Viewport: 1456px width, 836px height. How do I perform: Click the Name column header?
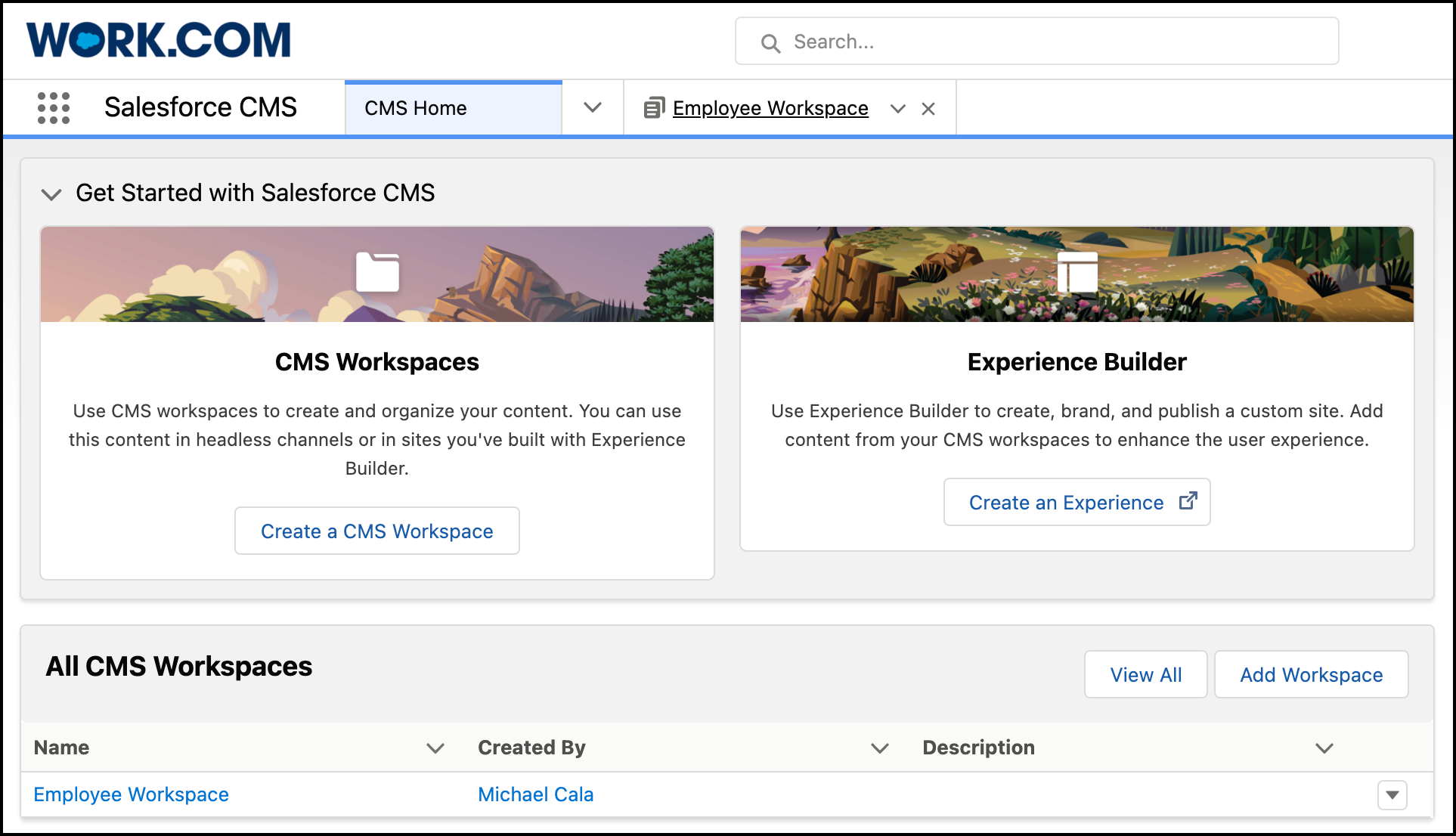coord(62,748)
